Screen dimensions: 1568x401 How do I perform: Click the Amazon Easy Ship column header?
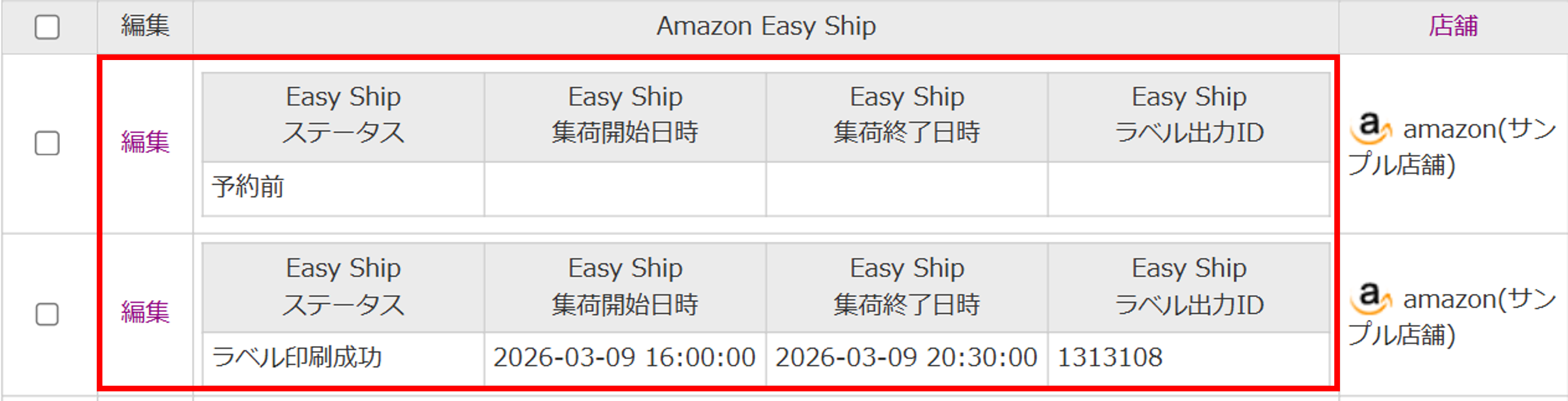click(x=766, y=26)
